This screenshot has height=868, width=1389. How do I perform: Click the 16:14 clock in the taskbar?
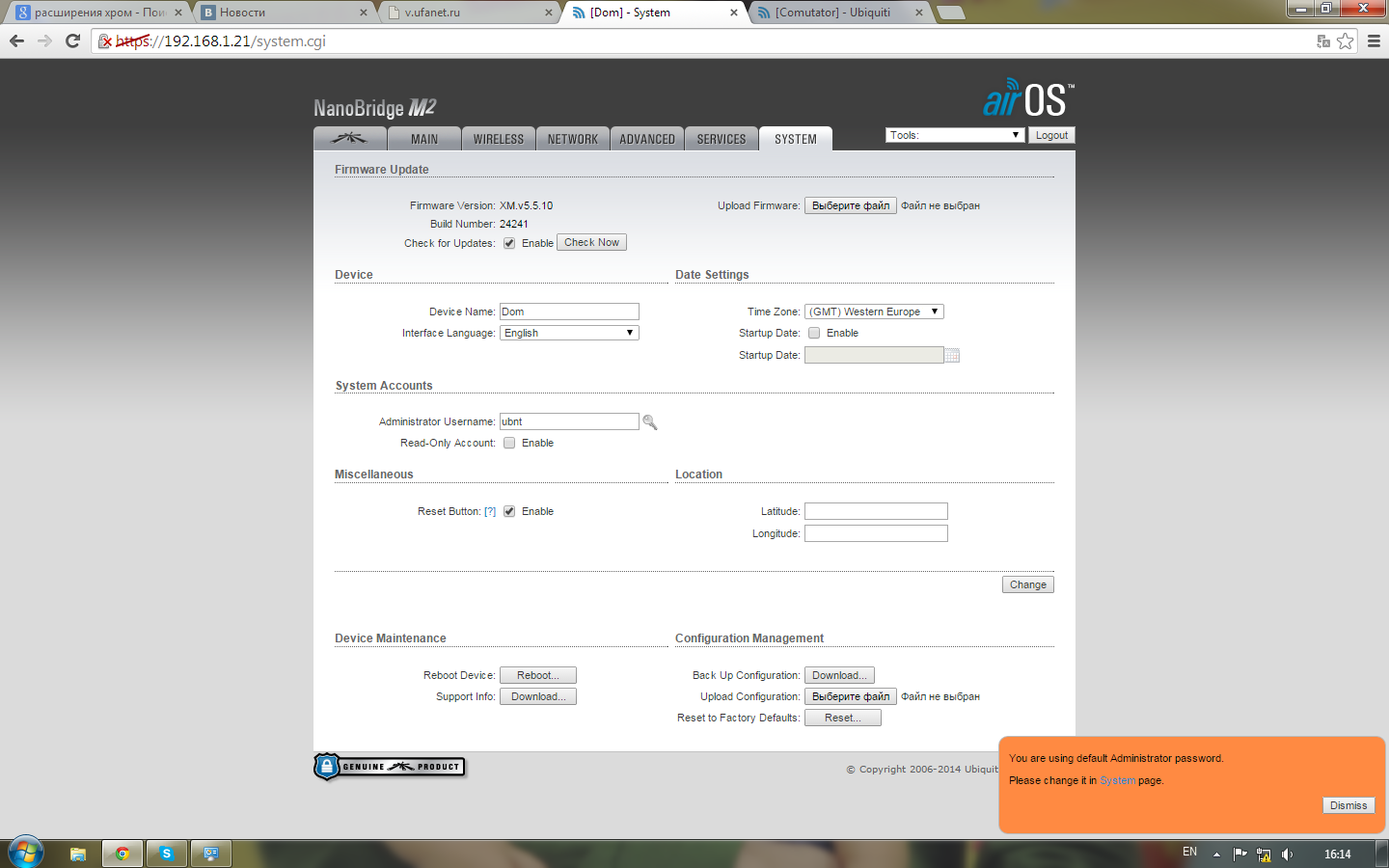(x=1337, y=854)
